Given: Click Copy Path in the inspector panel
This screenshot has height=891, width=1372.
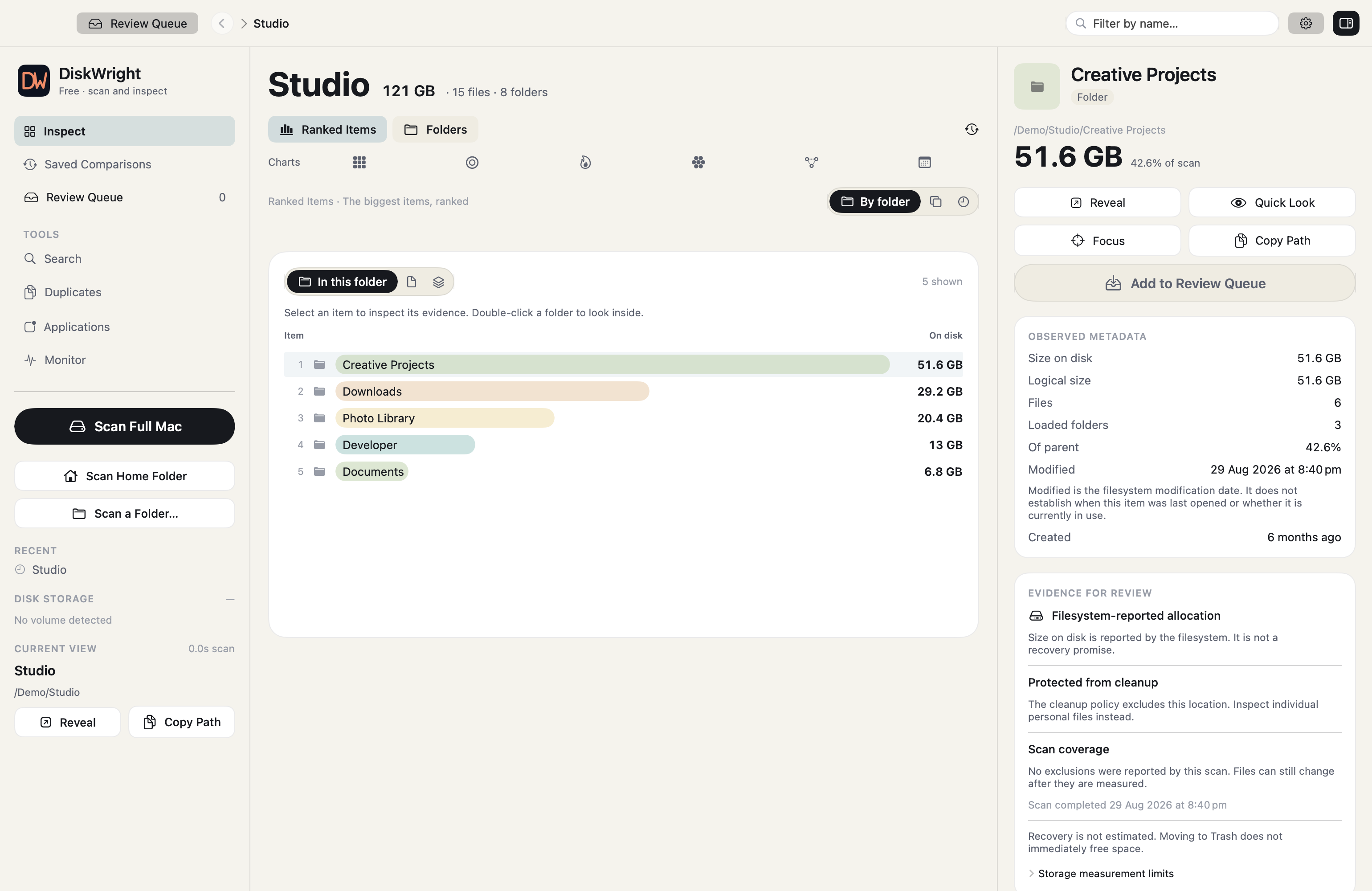Looking at the screenshot, I should [1272, 241].
